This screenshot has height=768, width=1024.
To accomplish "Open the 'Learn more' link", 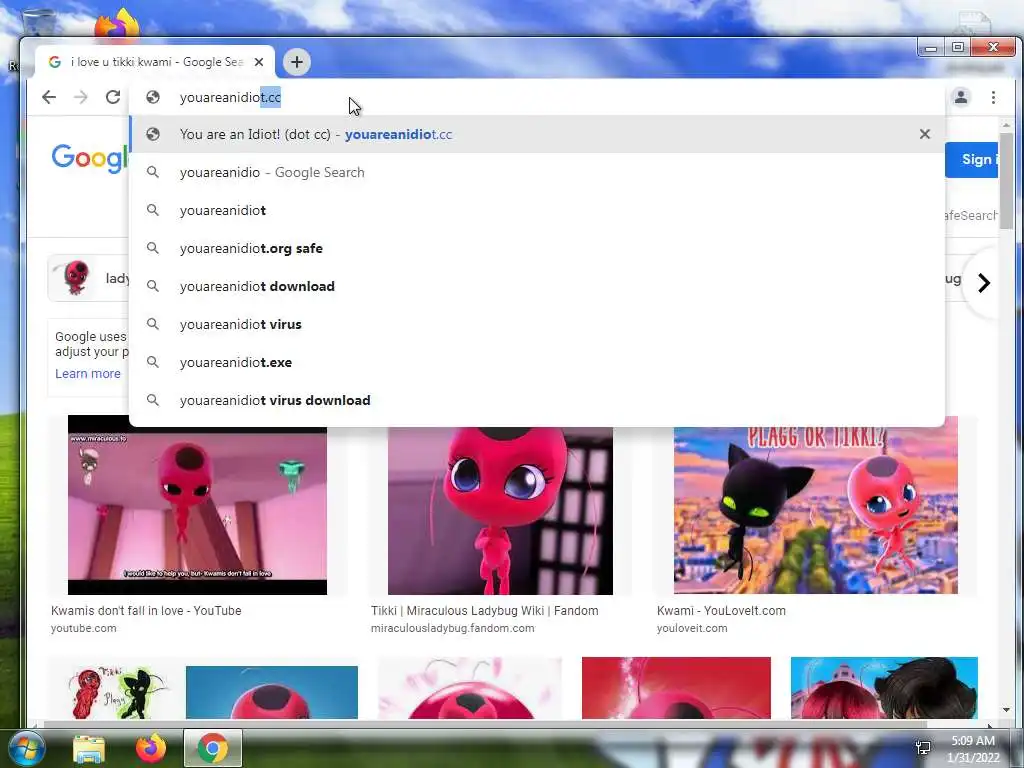I will [x=88, y=374].
